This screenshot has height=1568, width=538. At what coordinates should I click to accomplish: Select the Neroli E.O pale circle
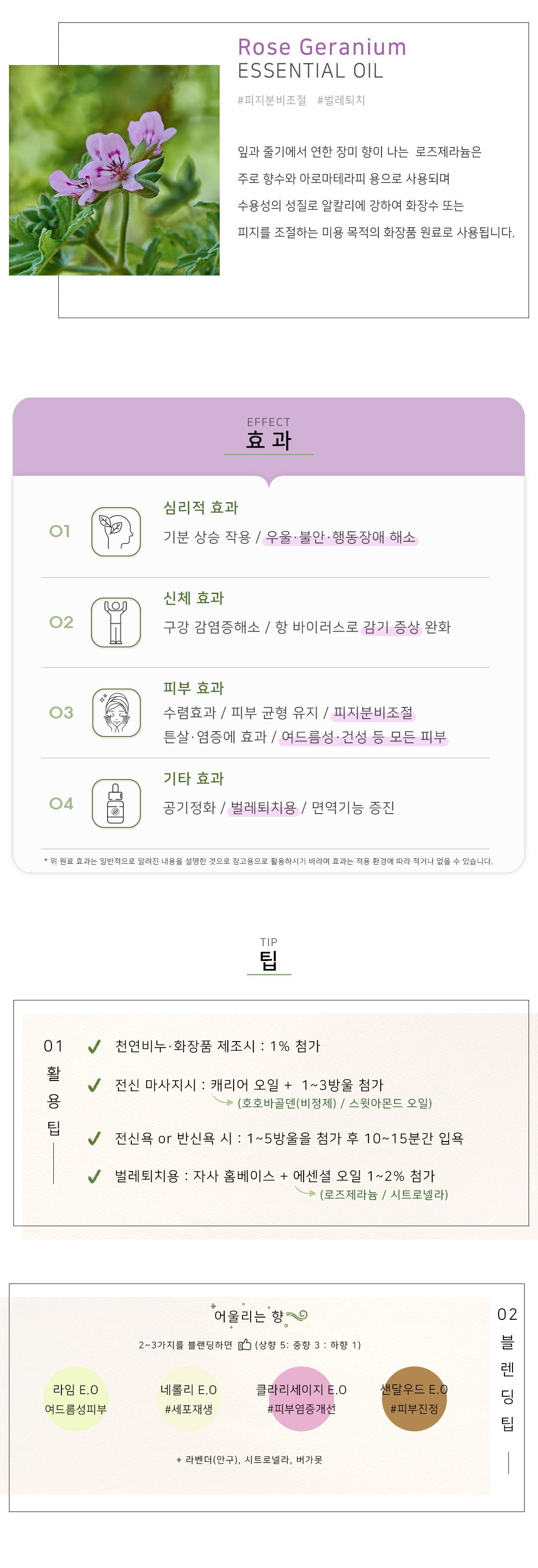(x=188, y=1399)
